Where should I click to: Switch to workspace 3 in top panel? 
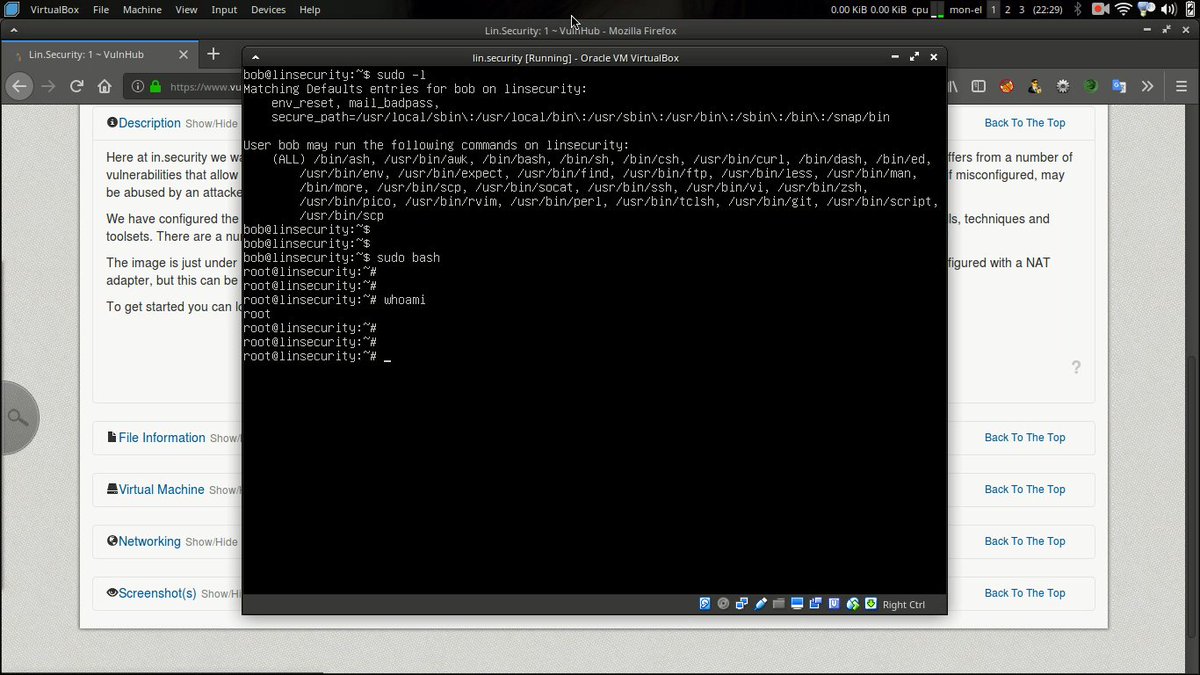pyautogui.click(x=1021, y=9)
